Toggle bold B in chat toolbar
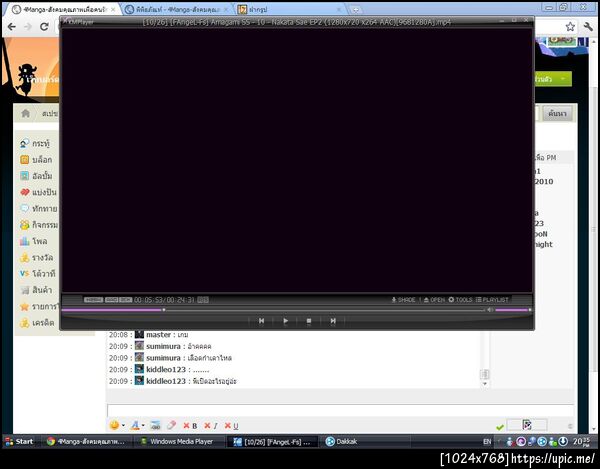 190,426
